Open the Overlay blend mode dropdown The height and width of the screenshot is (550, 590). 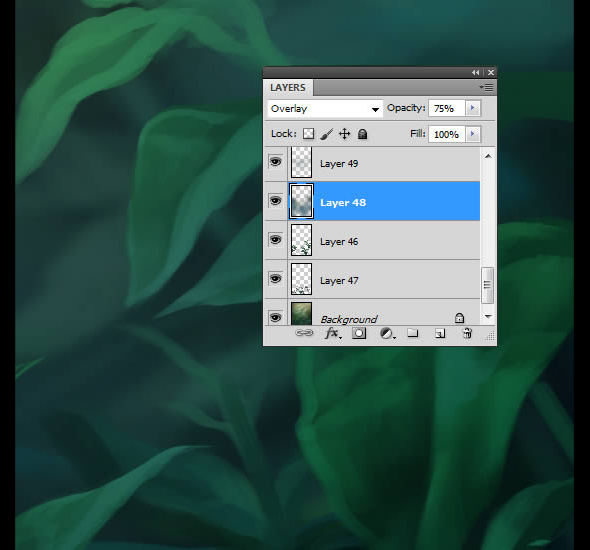pyautogui.click(x=325, y=109)
